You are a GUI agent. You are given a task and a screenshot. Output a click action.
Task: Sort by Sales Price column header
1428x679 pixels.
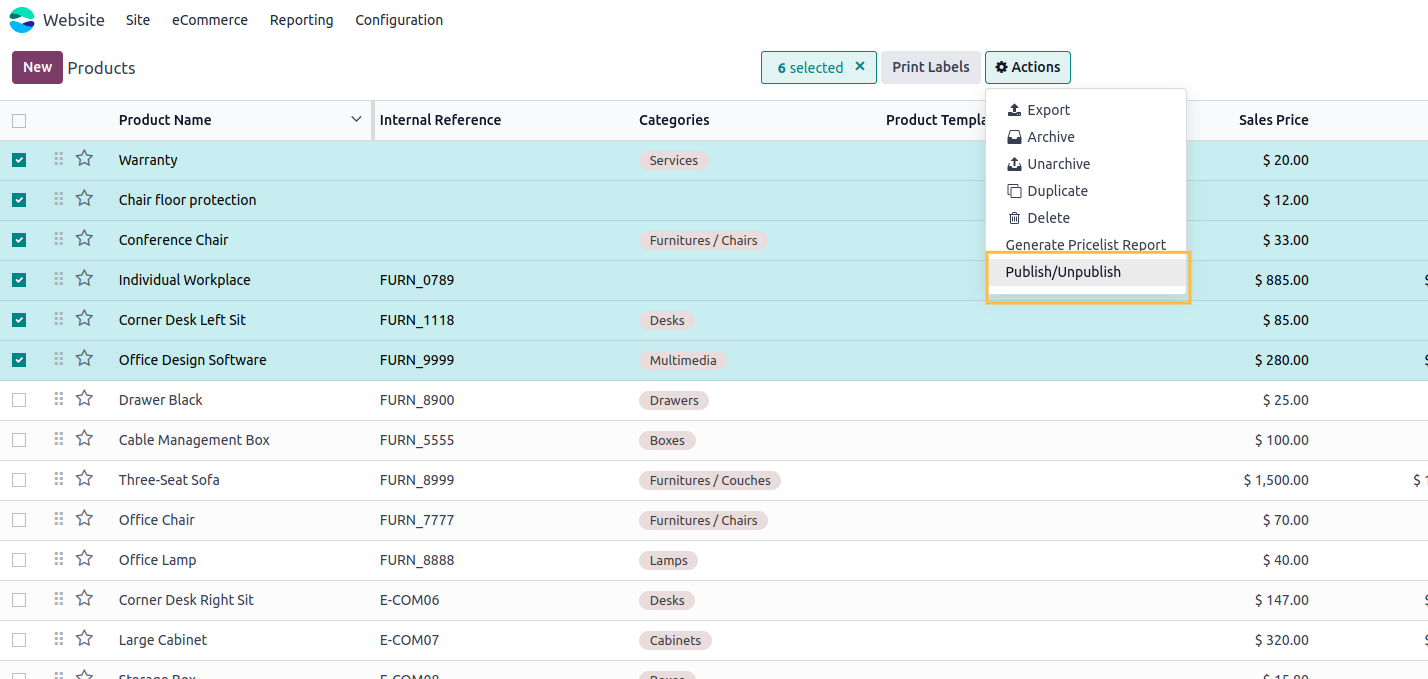pos(1273,120)
